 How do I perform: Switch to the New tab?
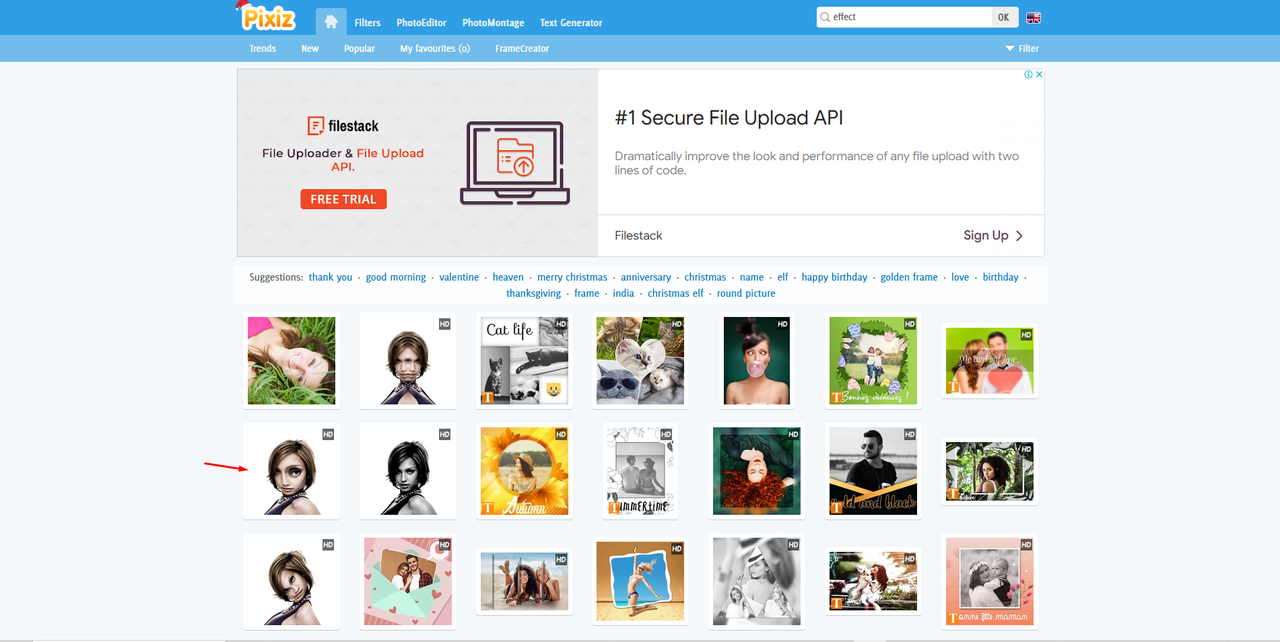pyautogui.click(x=310, y=48)
